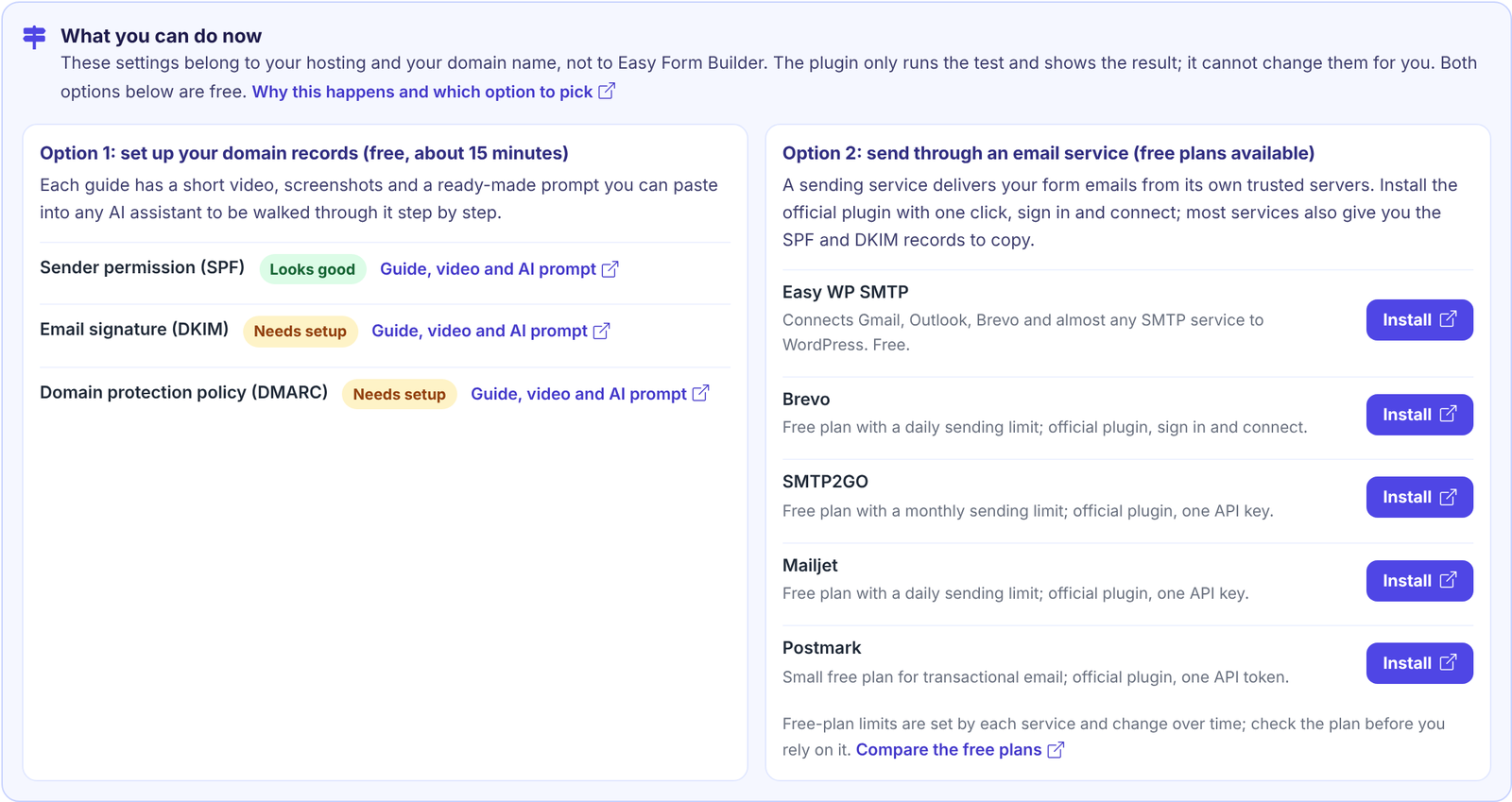Click the external-link icon after Compare the free plans

(x=1056, y=750)
